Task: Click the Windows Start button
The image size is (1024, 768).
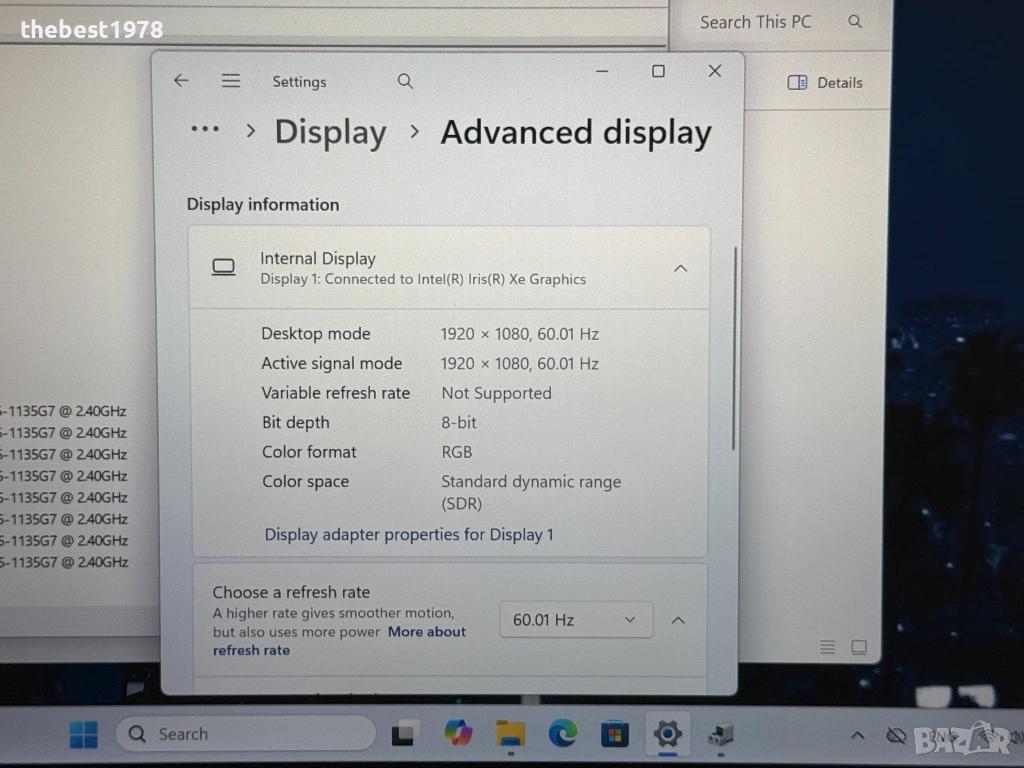Action: 84,735
